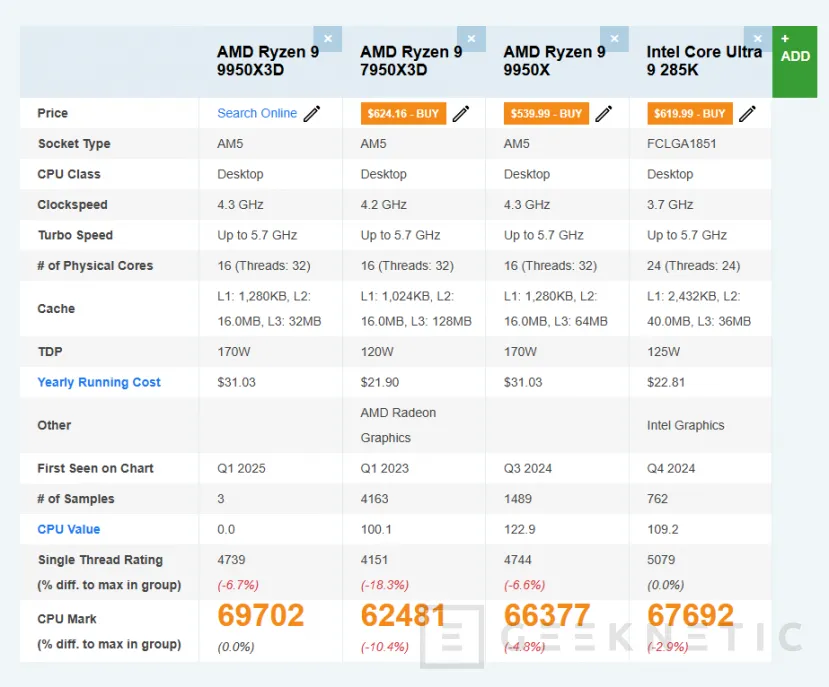The image size is (829, 687).
Task: Click single thread rating 4739
Action: [x=231, y=560]
